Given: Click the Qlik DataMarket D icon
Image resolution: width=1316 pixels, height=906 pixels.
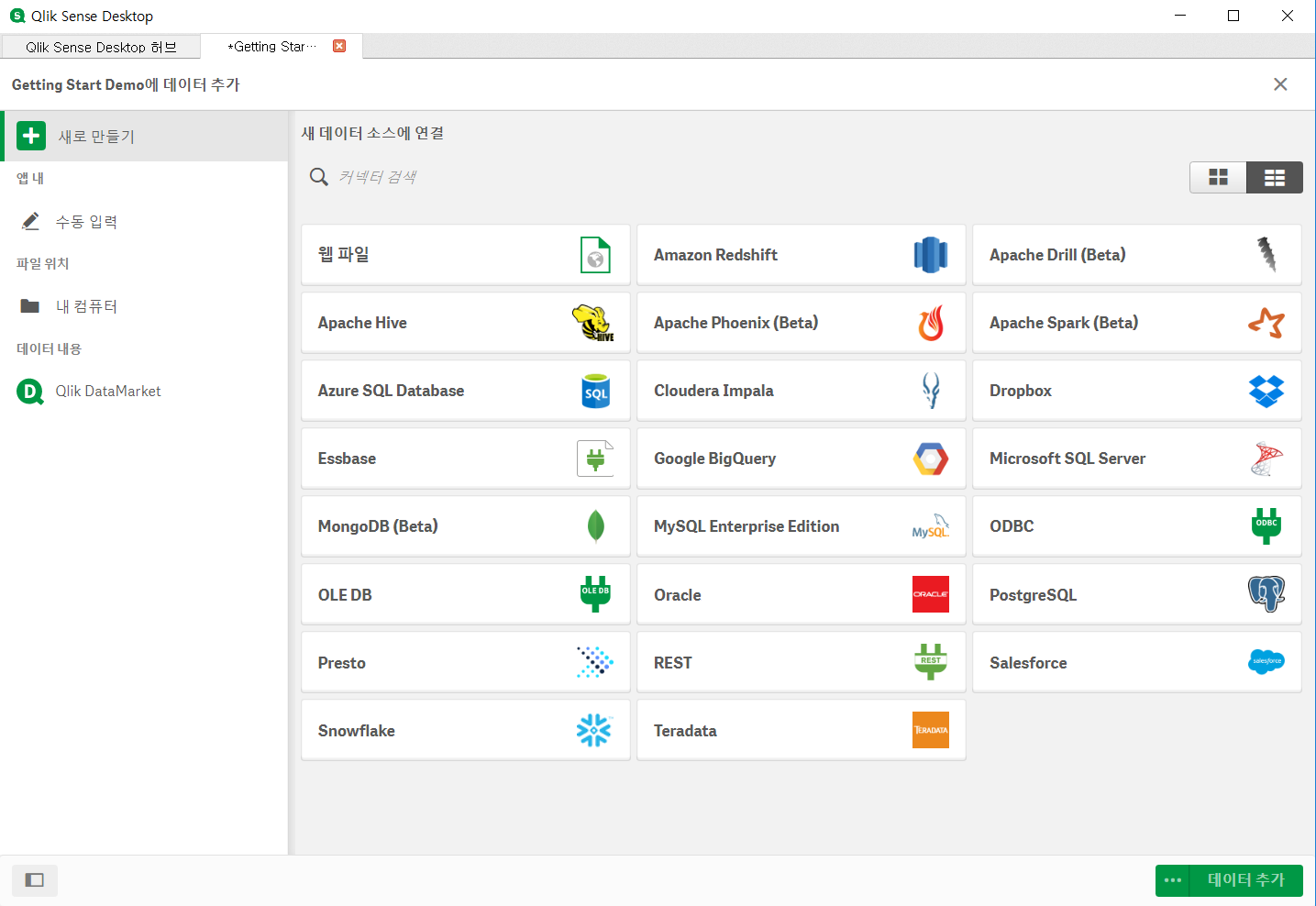Looking at the screenshot, I should pos(30,392).
